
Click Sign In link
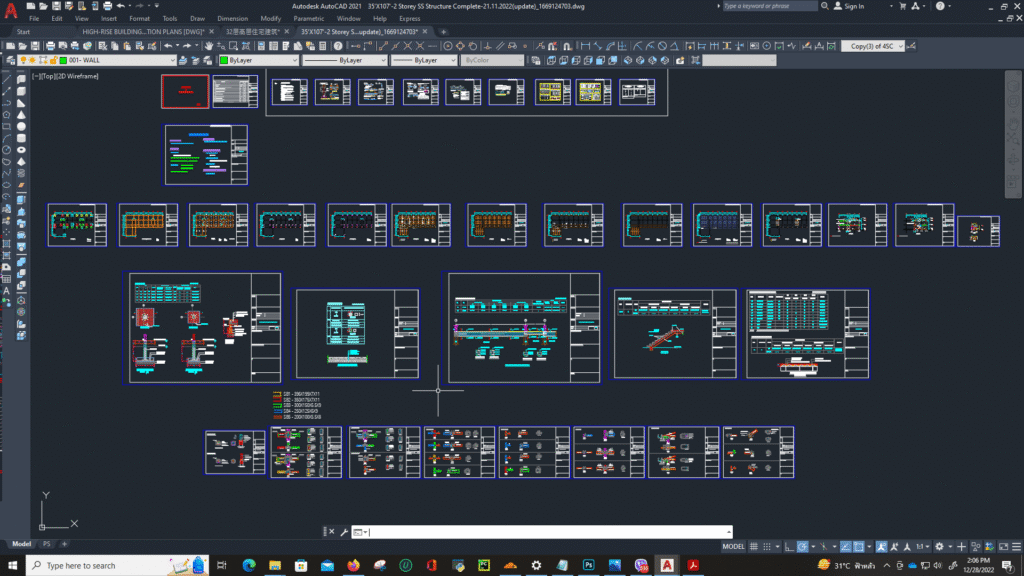[x=854, y=6]
